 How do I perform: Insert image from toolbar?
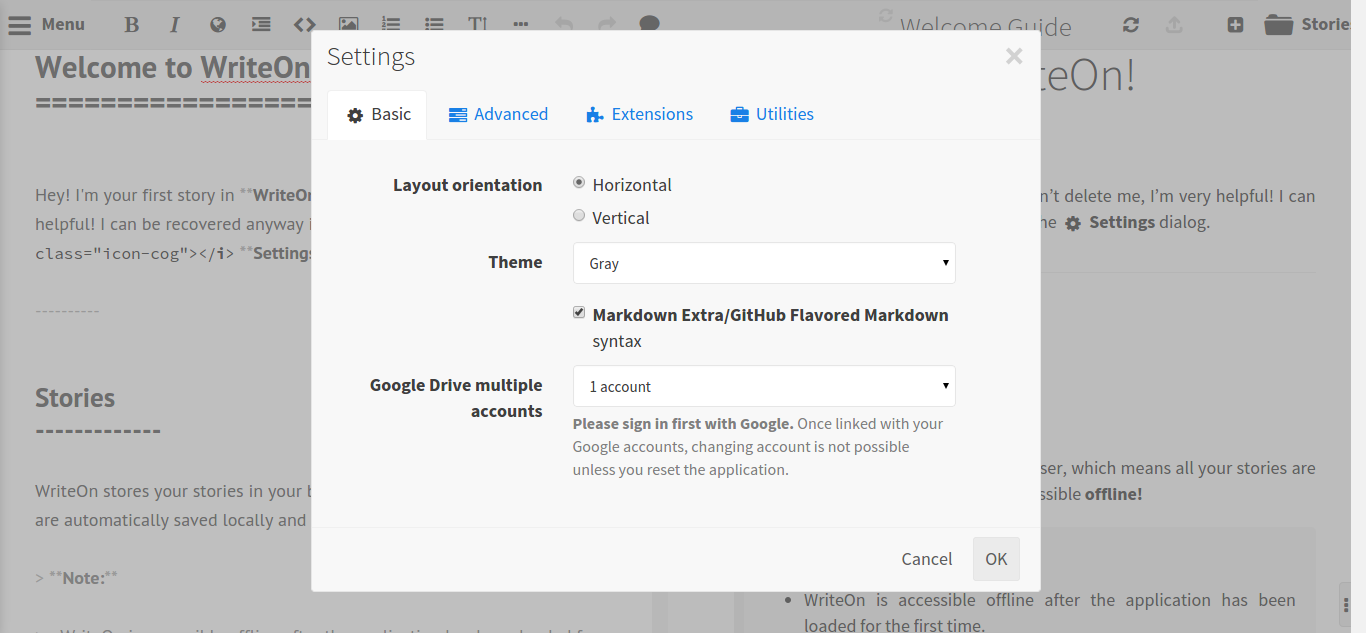tap(348, 25)
